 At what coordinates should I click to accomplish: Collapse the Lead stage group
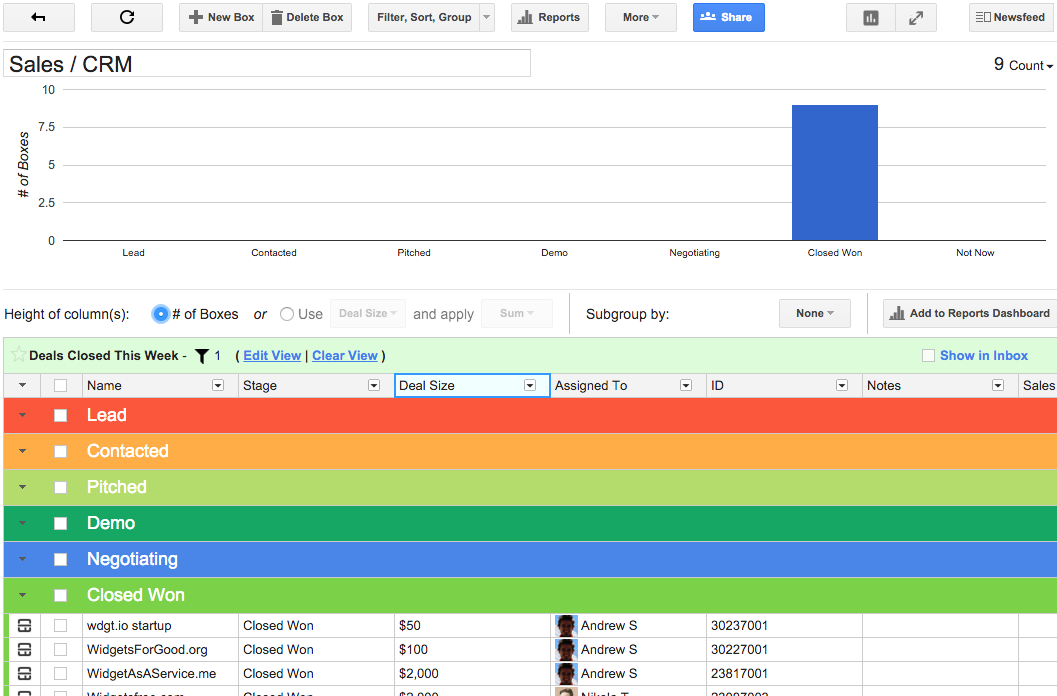[x=22, y=415]
